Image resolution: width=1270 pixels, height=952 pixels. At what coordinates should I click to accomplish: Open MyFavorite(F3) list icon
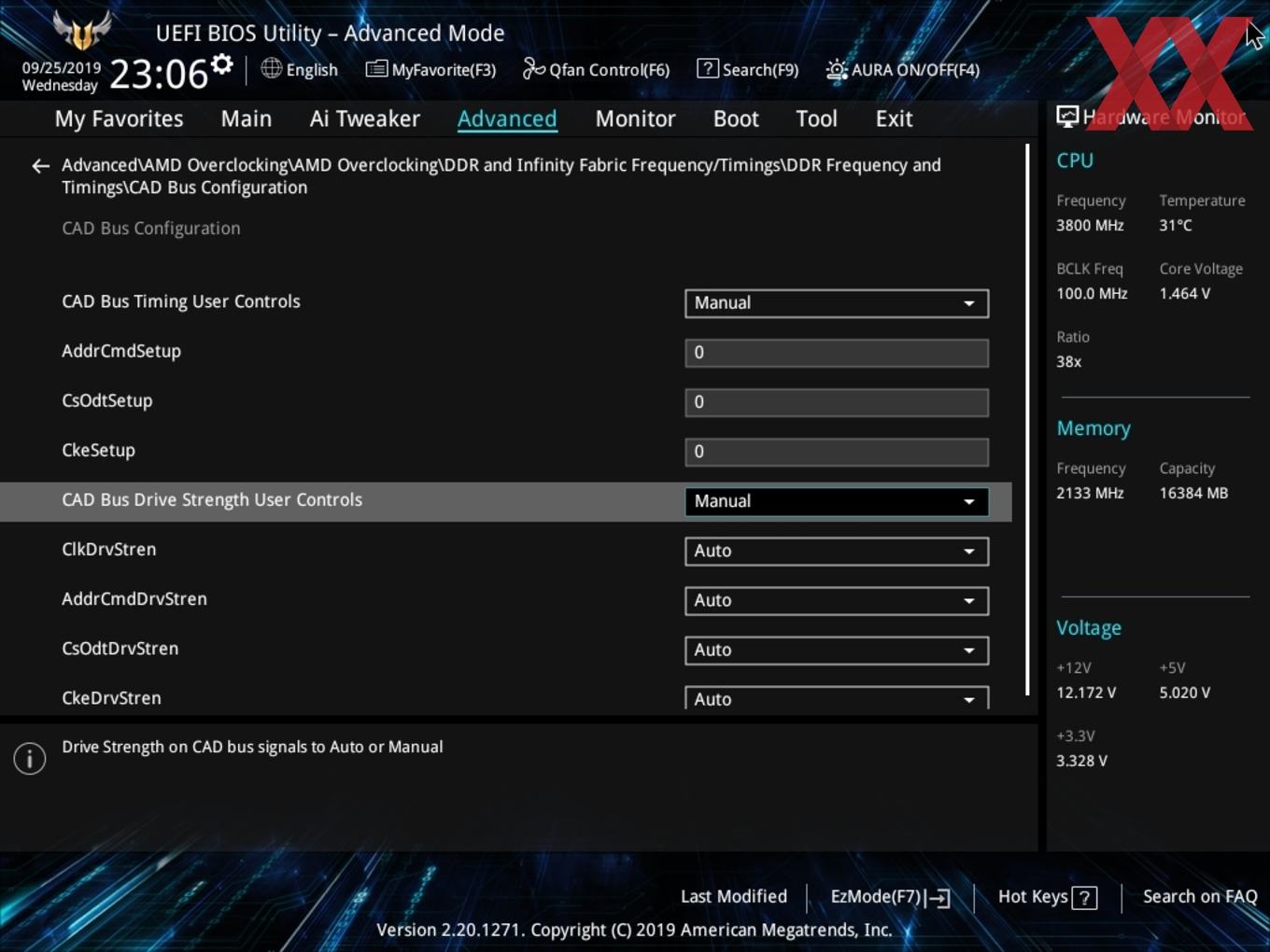point(376,69)
